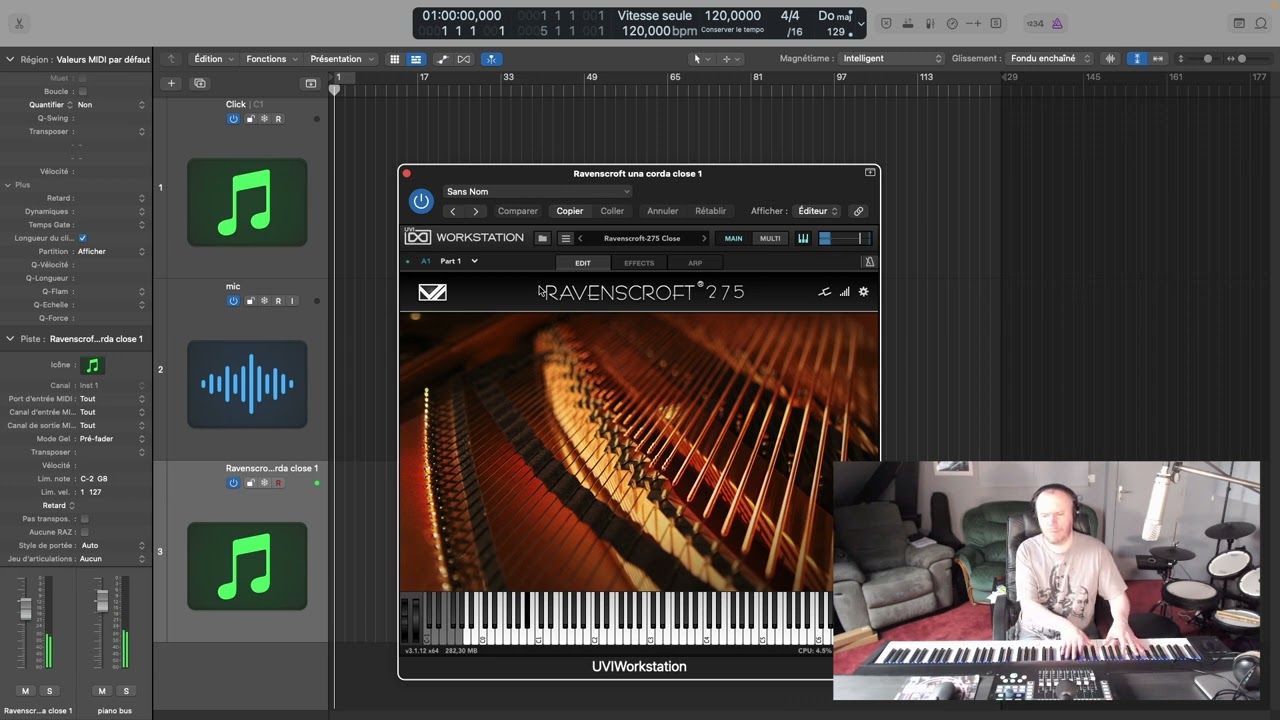Collapse the Piste inspector disclosure triangle
The image size is (1280, 720).
(10, 339)
